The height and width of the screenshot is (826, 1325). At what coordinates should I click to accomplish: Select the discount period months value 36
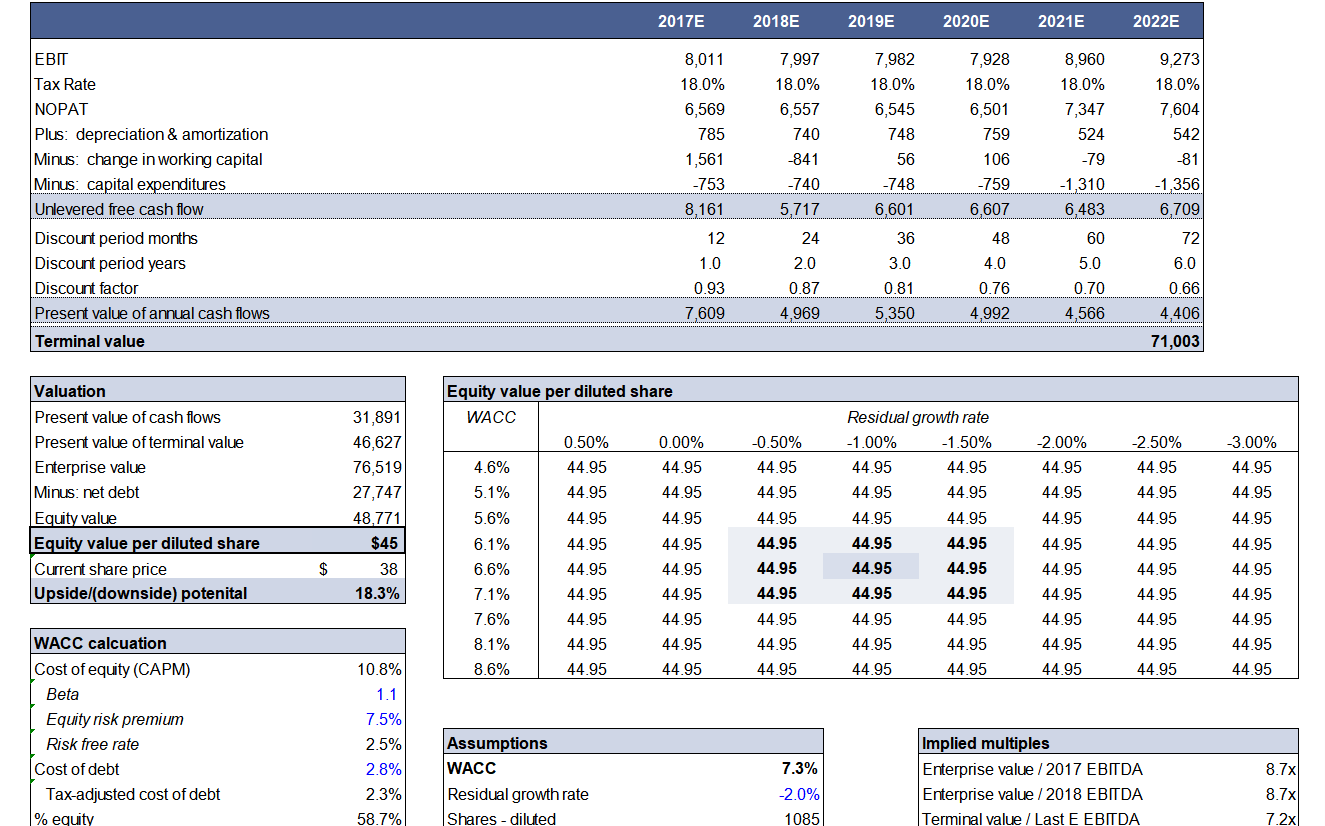(904, 239)
